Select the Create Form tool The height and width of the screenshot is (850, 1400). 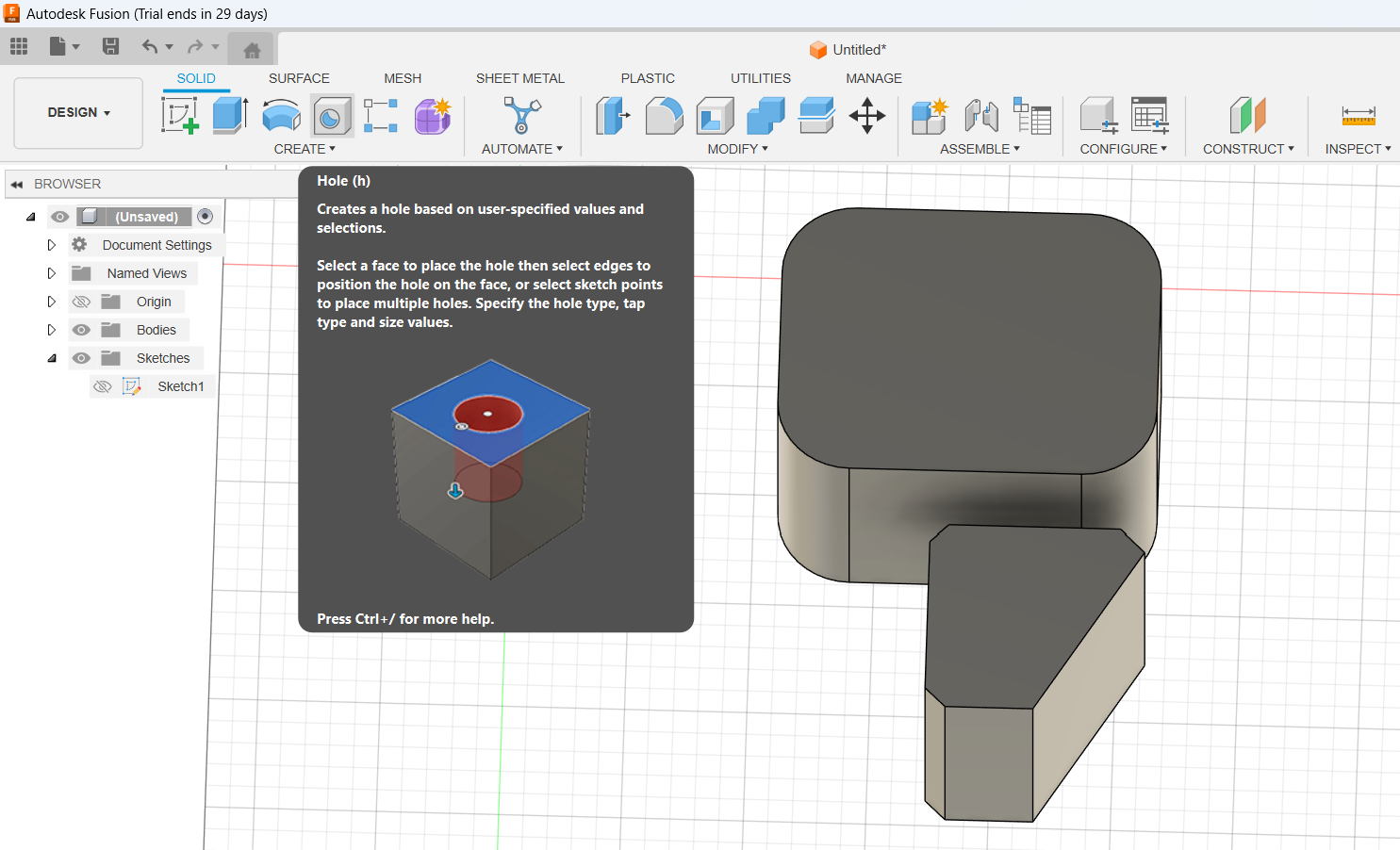click(433, 116)
